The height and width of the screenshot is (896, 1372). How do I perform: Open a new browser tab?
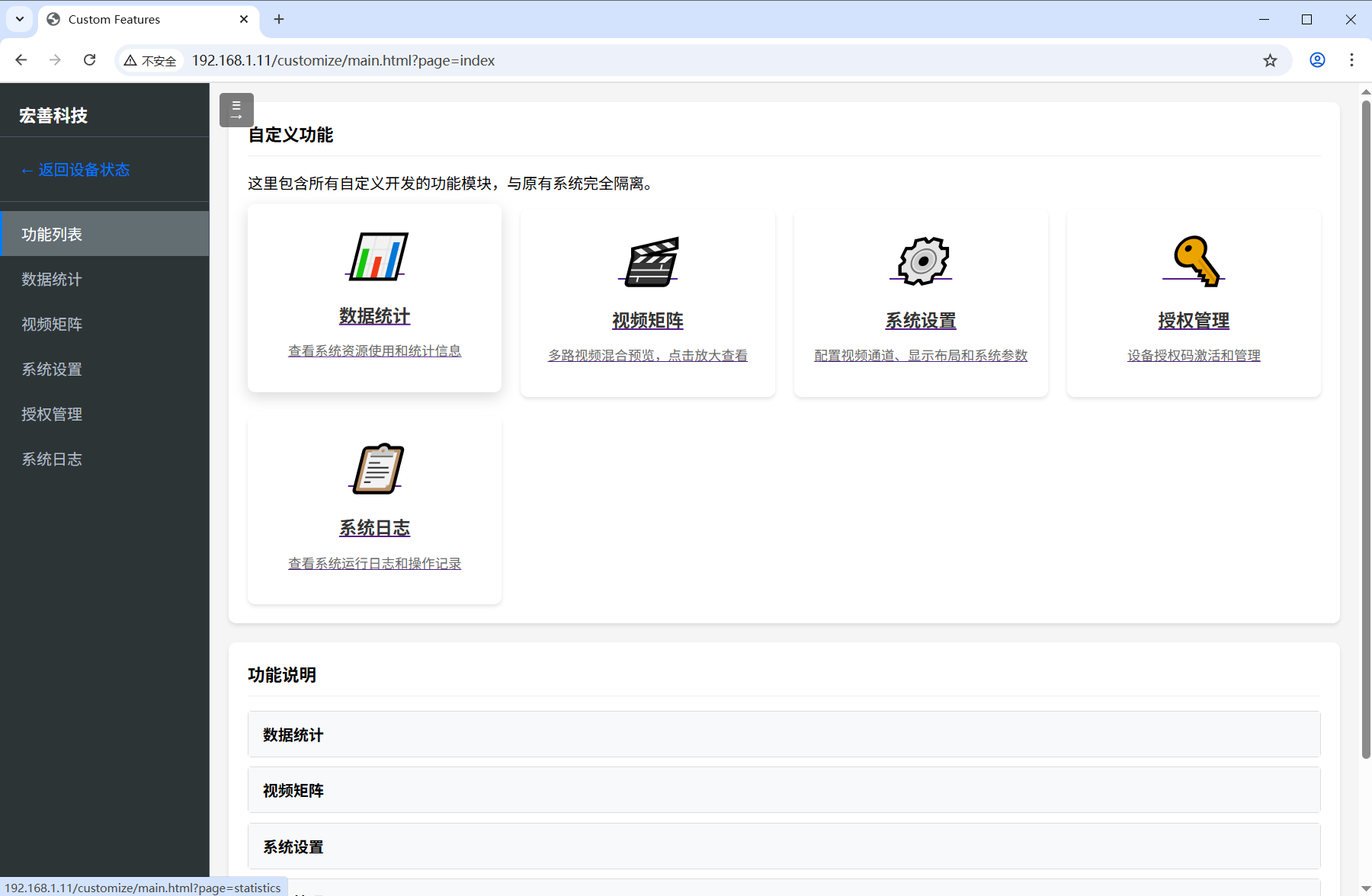[279, 19]
